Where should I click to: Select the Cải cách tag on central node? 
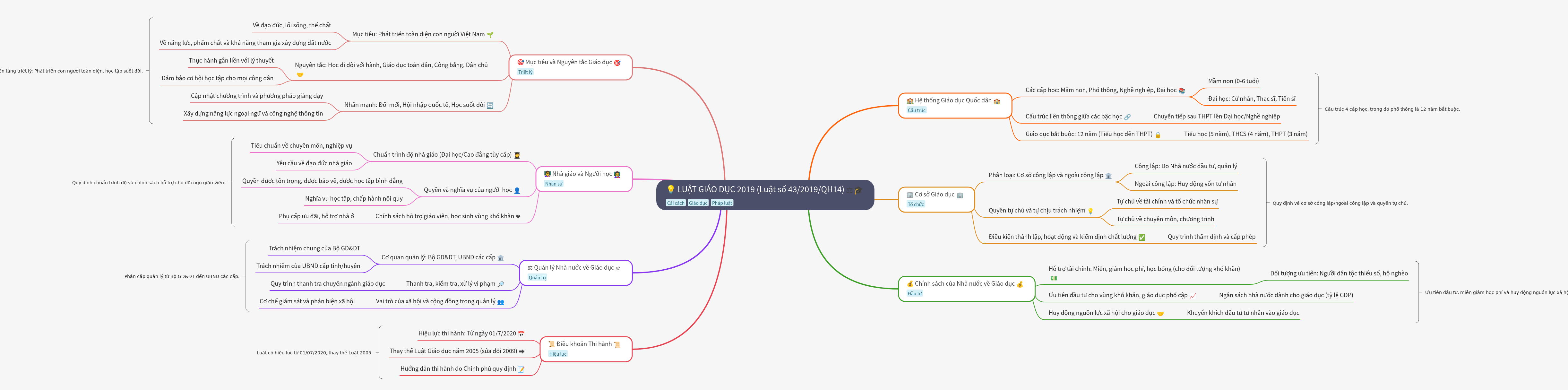676,203
